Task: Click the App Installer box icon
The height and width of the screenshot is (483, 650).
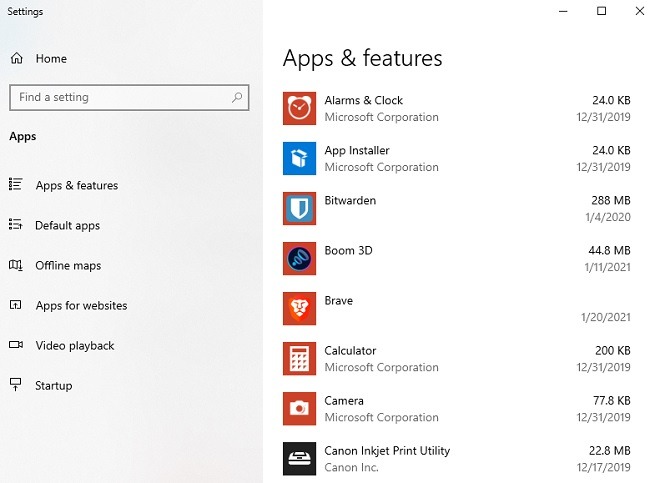Action: tap(299, 158)
